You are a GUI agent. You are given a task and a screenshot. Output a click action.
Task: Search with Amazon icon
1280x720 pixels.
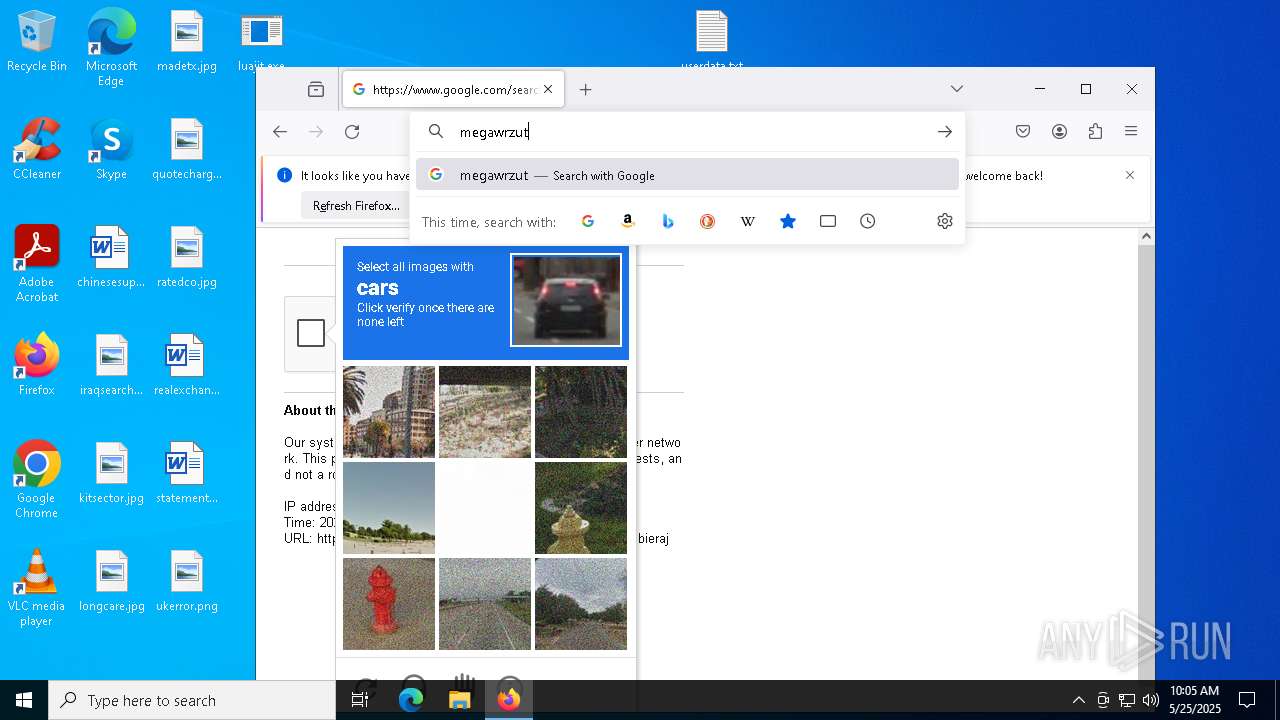pyautogui.click(x=628, y=221)
